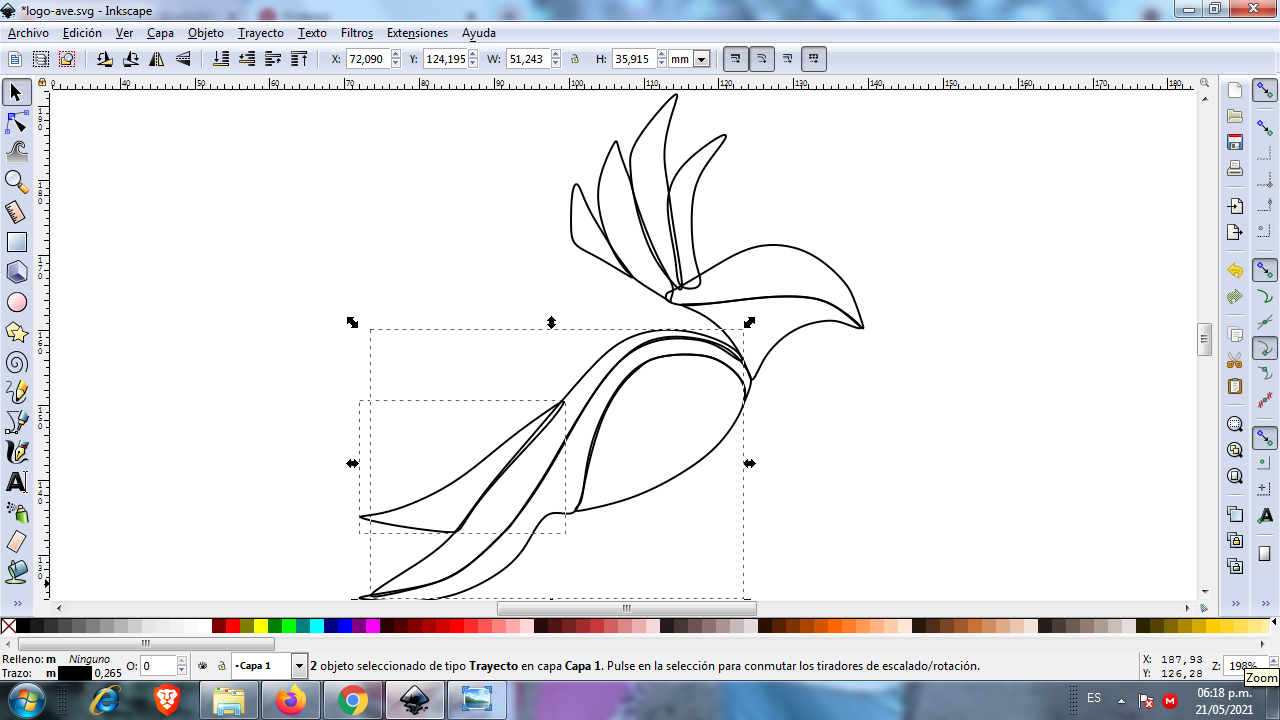1280x720 pixels.
Task: Select the Eraser tool
Action: click(16, 542)
